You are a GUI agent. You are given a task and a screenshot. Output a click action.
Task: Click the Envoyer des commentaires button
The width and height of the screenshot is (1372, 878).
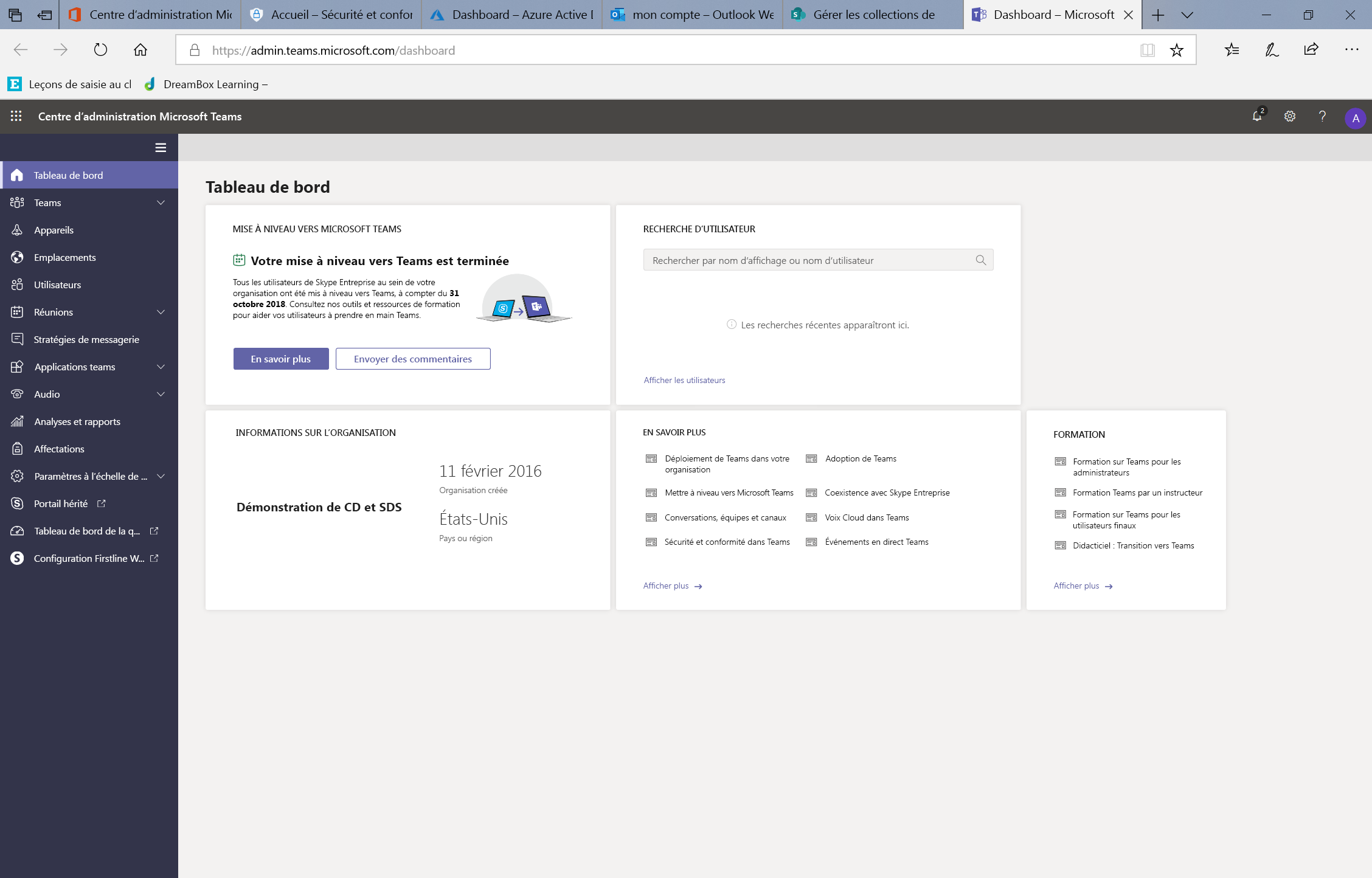pos(412,358)
